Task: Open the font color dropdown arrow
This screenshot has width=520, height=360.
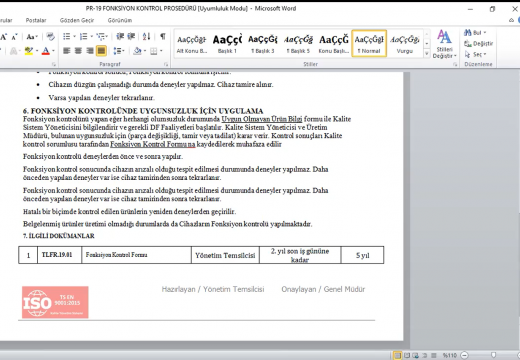Action: [53, 51]
